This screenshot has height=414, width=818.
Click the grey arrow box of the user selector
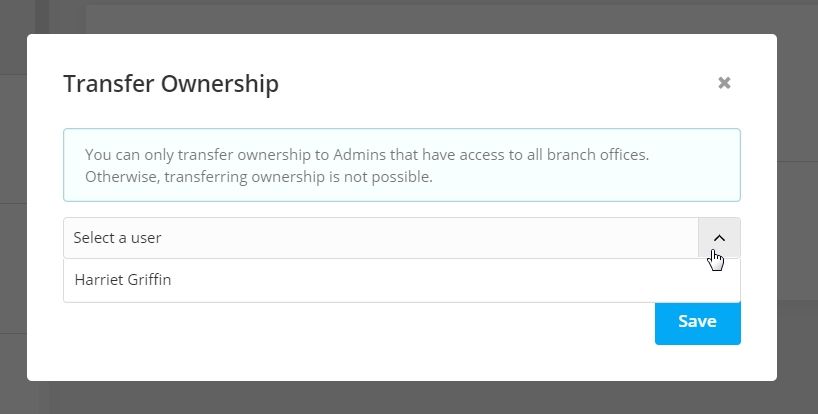[719, 238]
